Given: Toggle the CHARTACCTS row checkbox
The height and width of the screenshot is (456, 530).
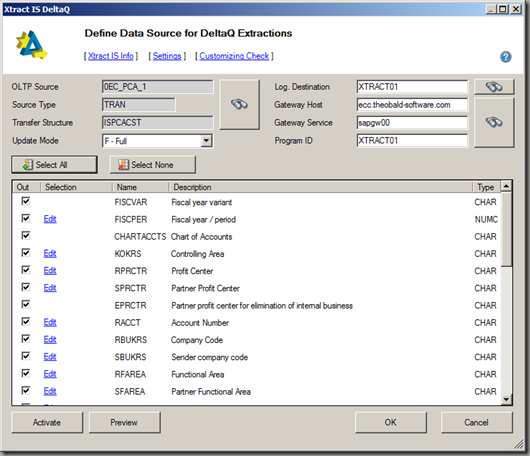Looking at the screenshot, I should 26,235.
